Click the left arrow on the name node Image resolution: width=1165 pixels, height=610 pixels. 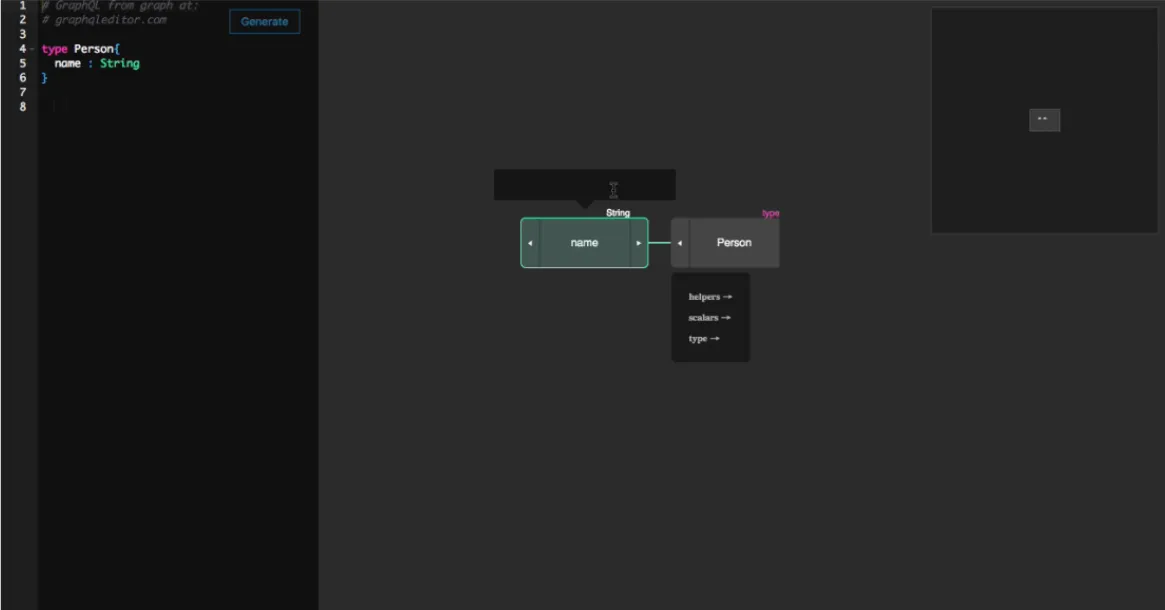click(x=529, y=243)
